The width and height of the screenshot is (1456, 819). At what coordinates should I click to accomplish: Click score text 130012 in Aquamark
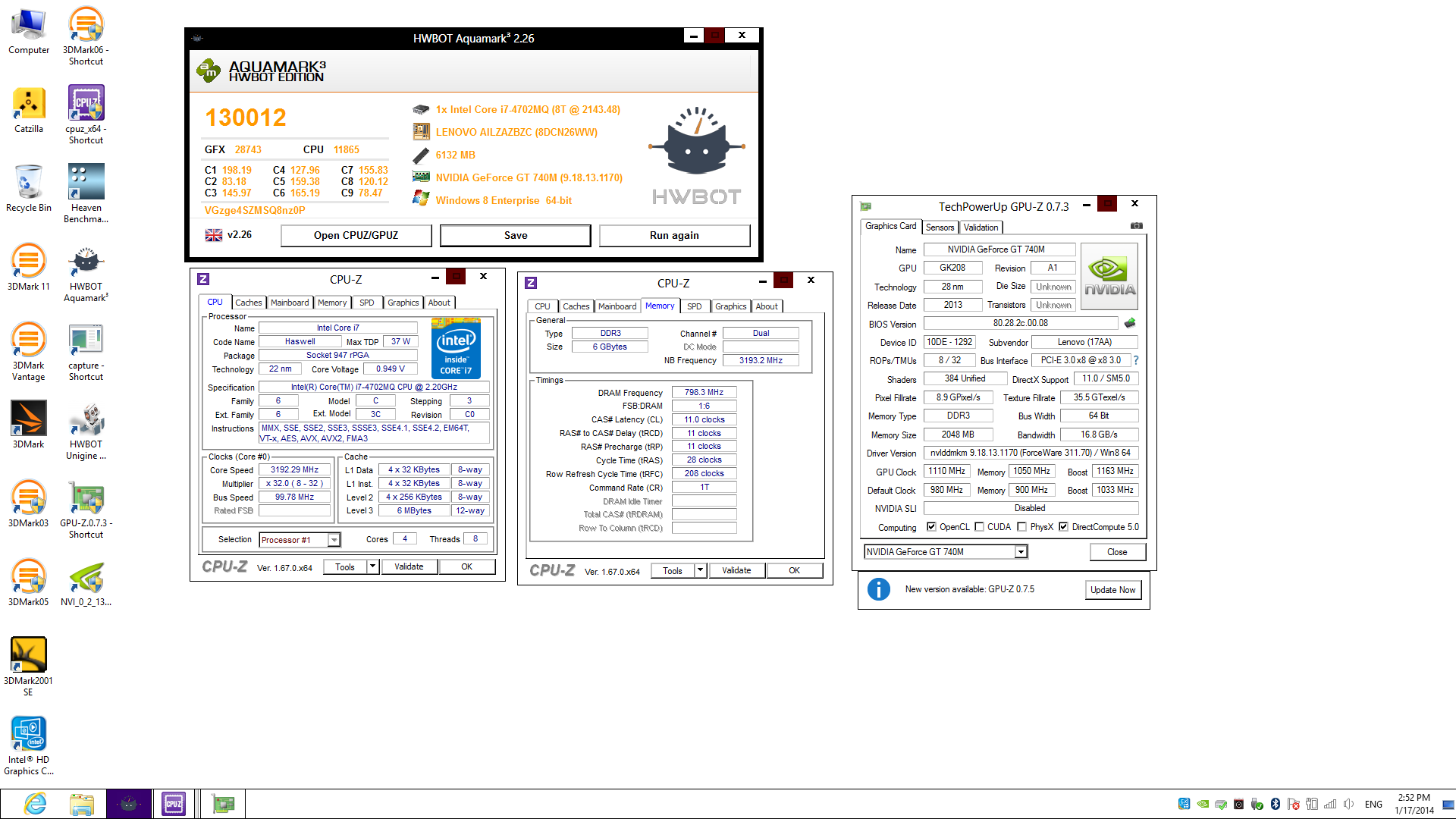(246, 118)
